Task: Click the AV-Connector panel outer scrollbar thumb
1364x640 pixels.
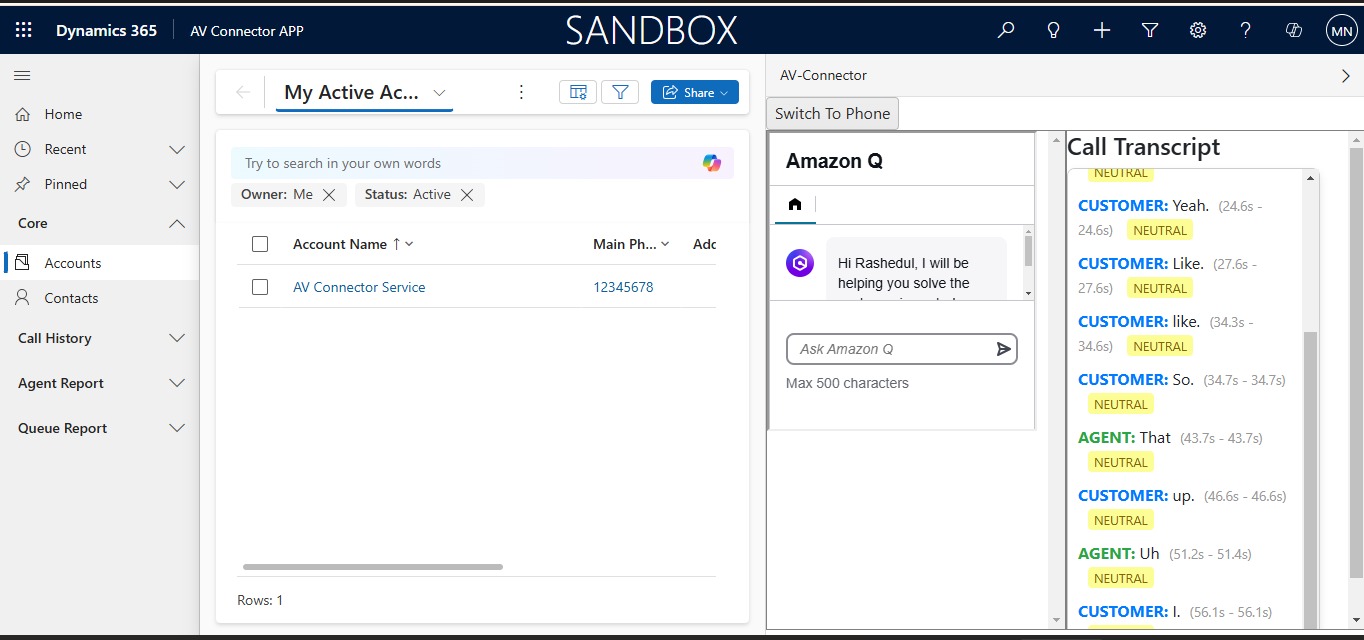Action: coord(1356,362)
